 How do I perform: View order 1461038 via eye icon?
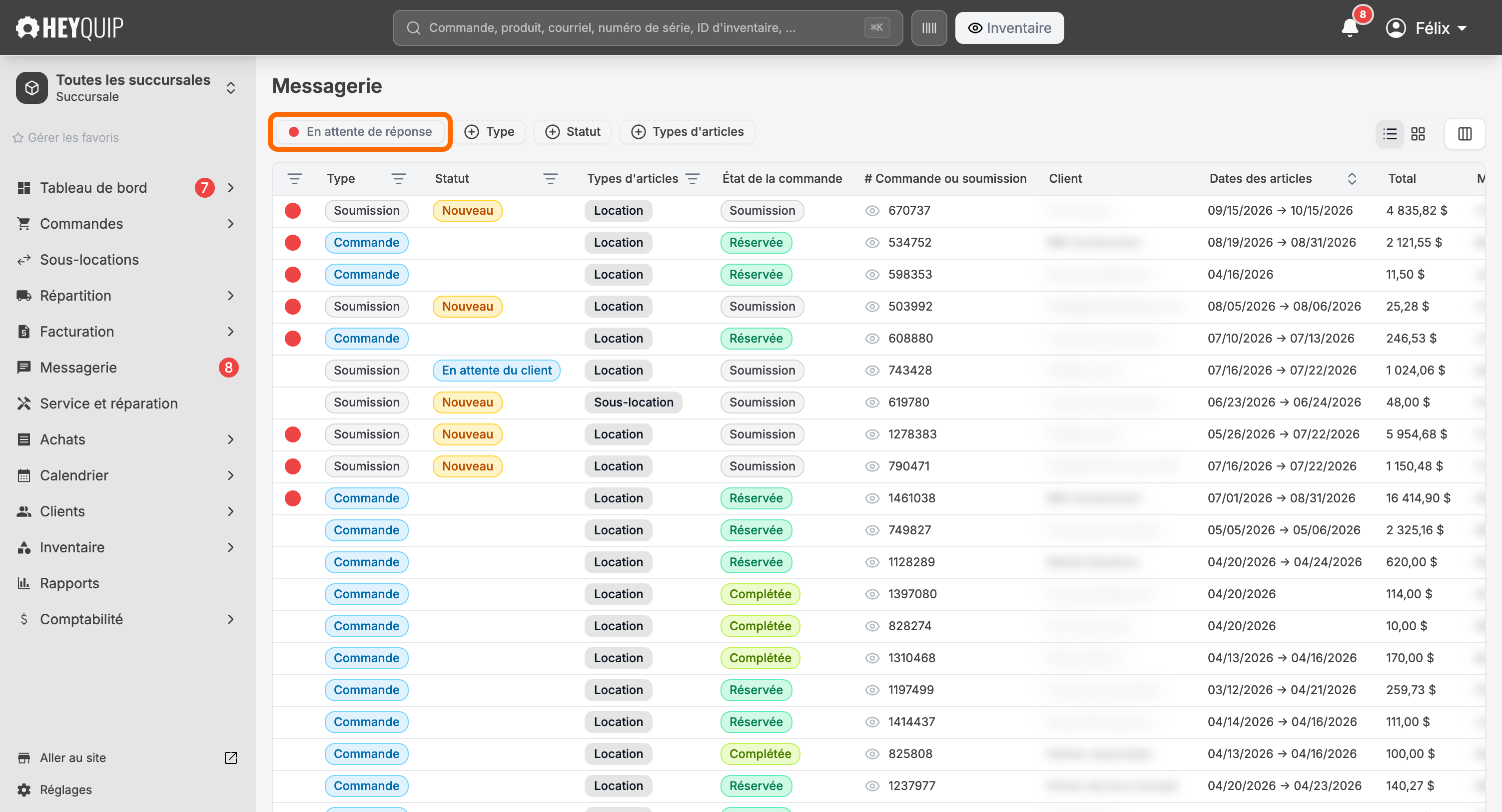click(872, 498)
